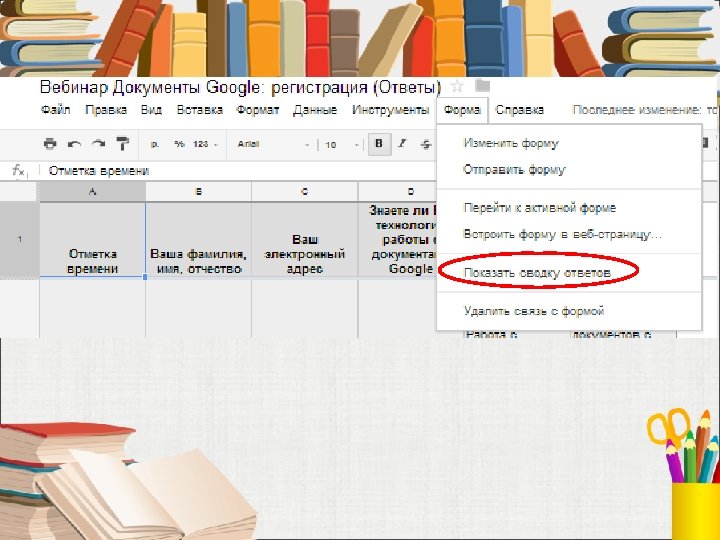Open the Вид menu
Screen dimensions: 720x540
pyautogui.click(x=152, y=110)
